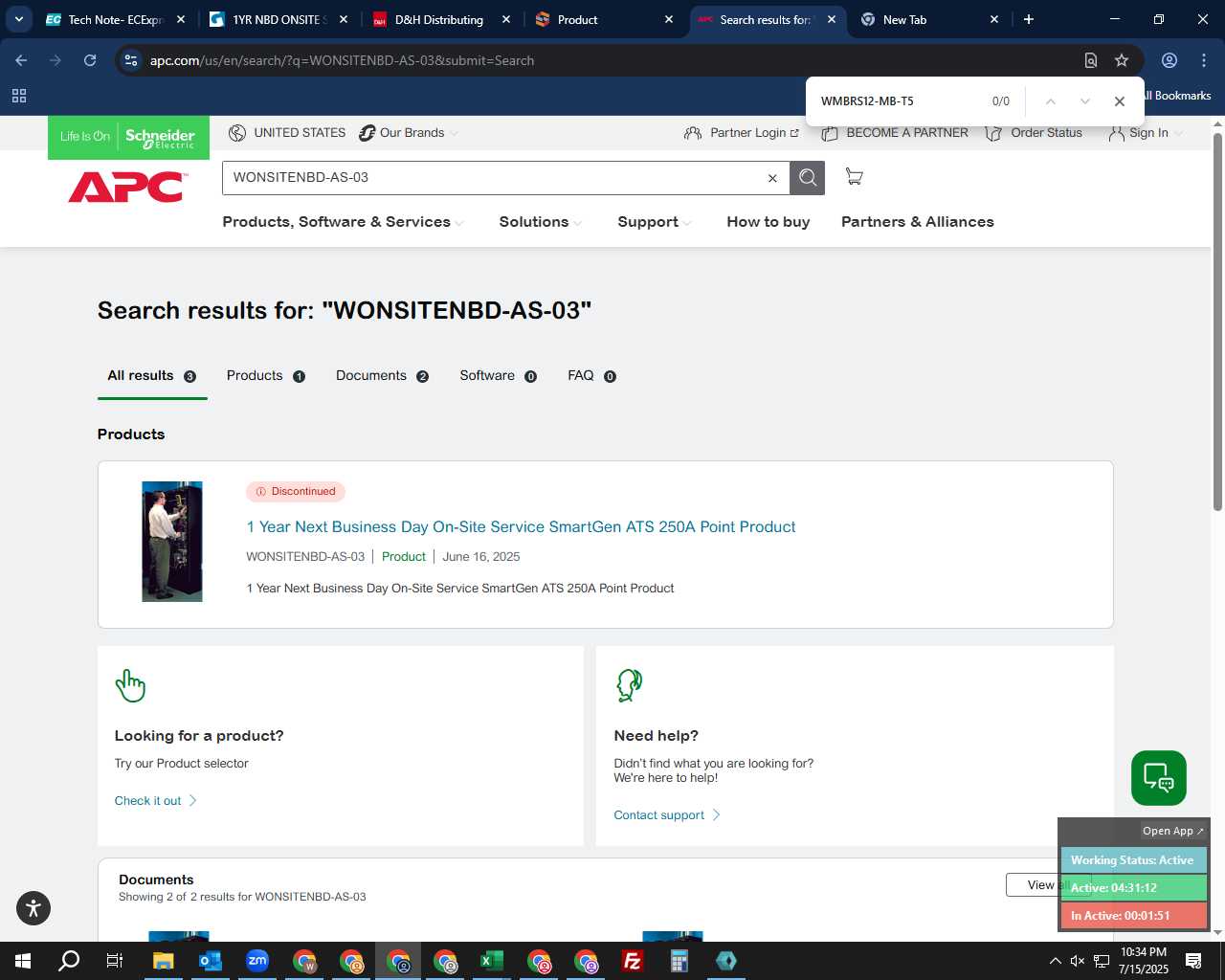The image size is (1225, 980).
Task: Open the apps grid icon in bookmarks bar
Action: pyautogui.click(x=19, y=96)
